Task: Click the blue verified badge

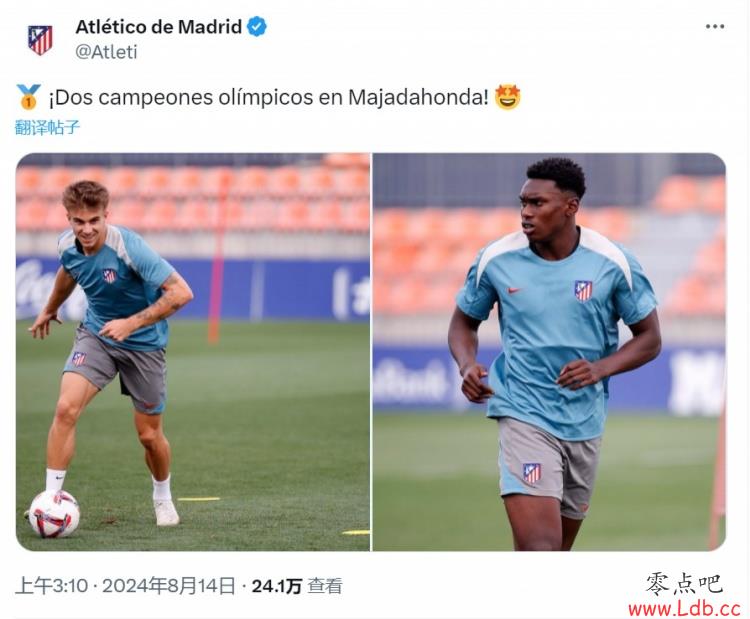Action: tap(257, 27)
